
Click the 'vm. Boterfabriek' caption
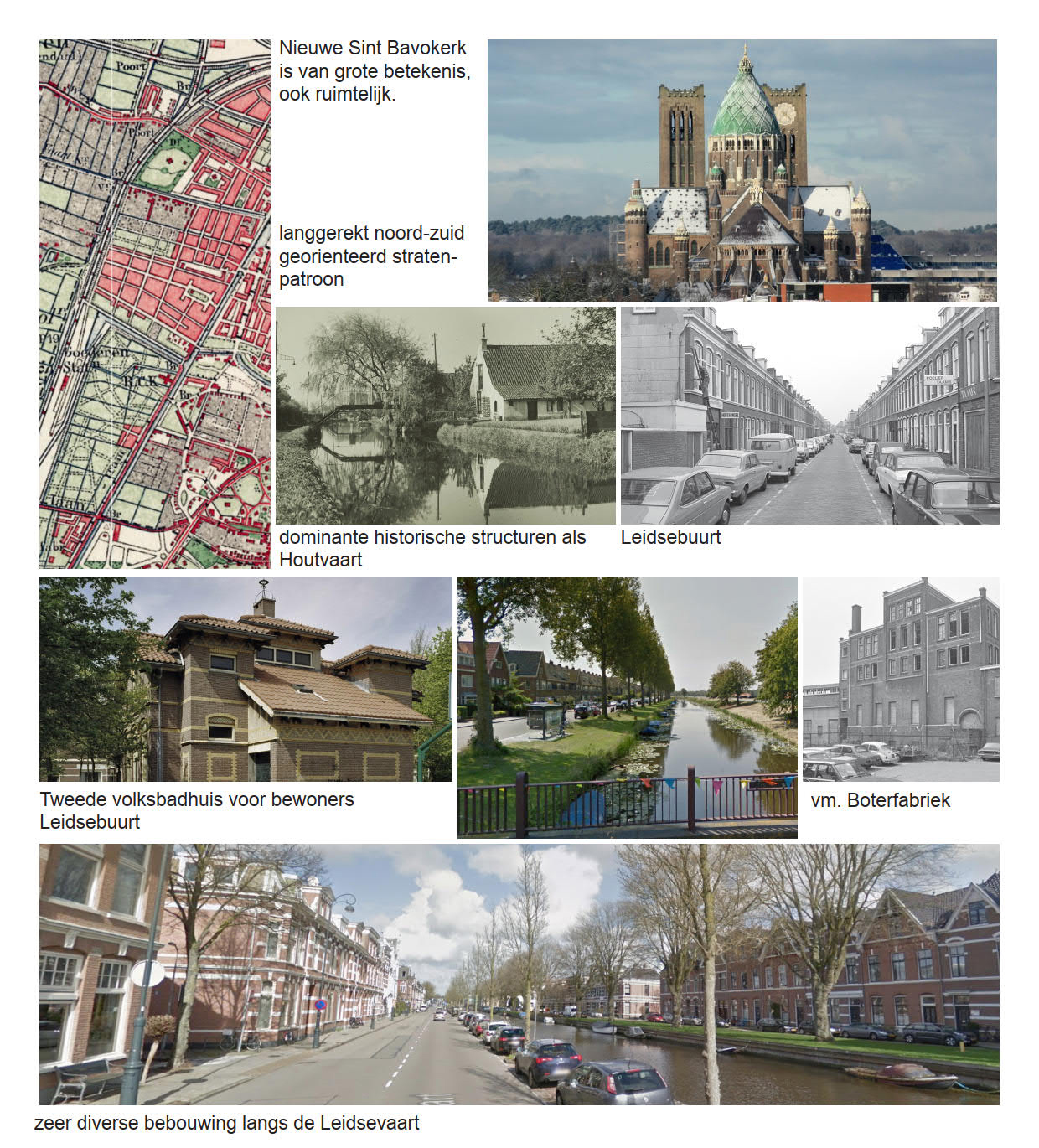click(x=880, y=800)
